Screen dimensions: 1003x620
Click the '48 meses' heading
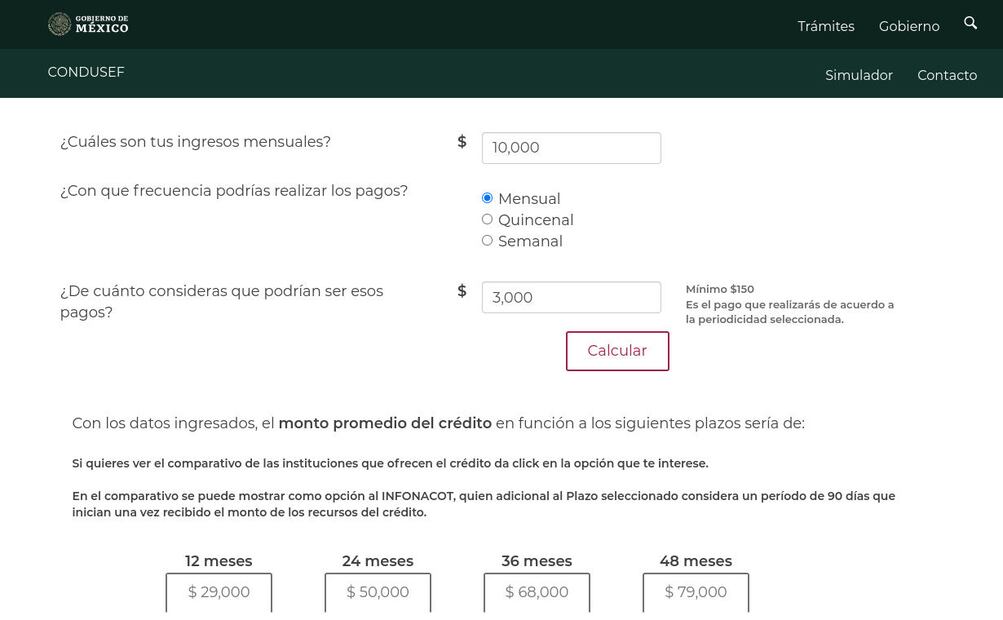(695, 561)
